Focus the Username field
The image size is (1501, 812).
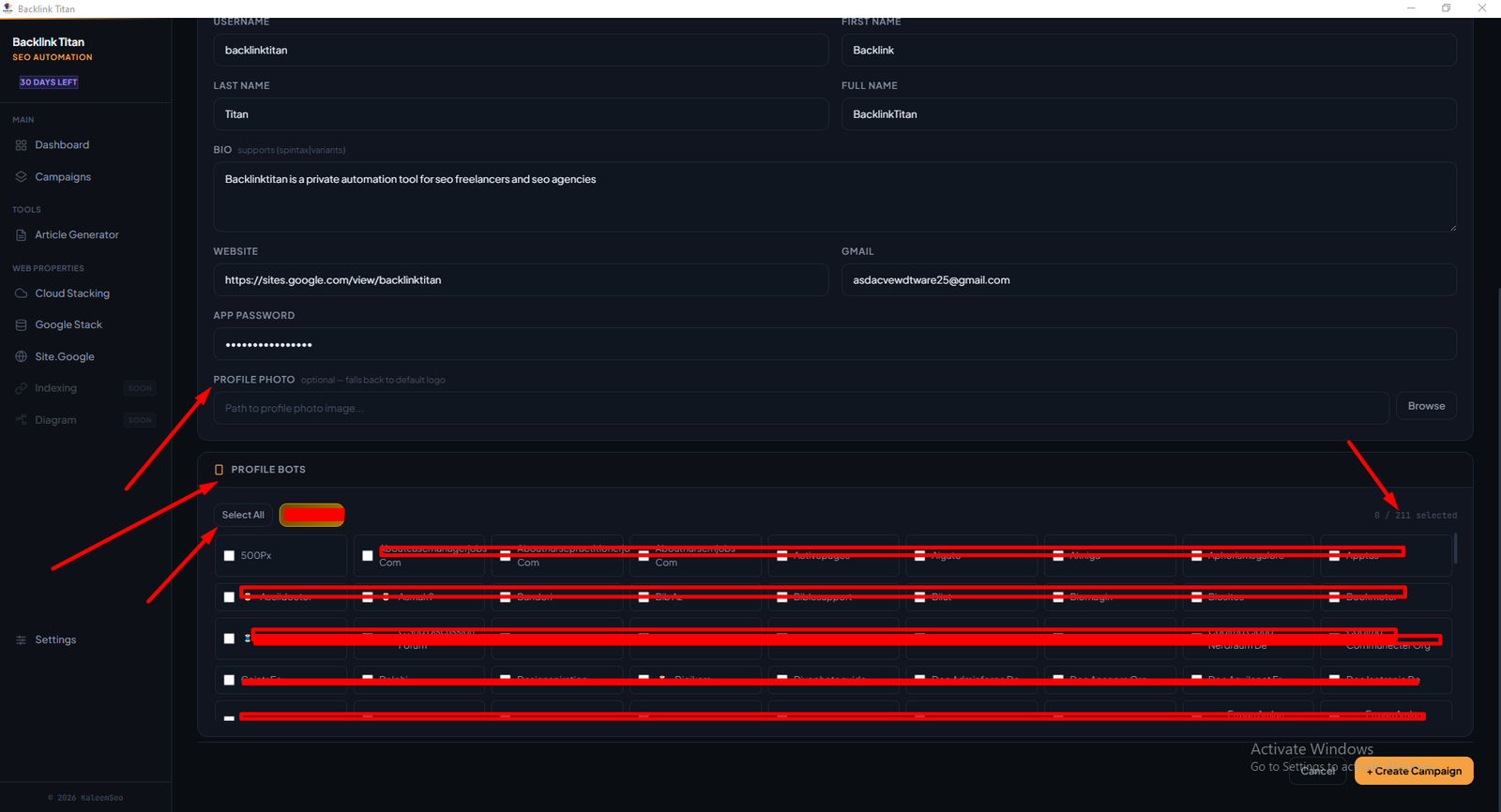tap(521, 51)
